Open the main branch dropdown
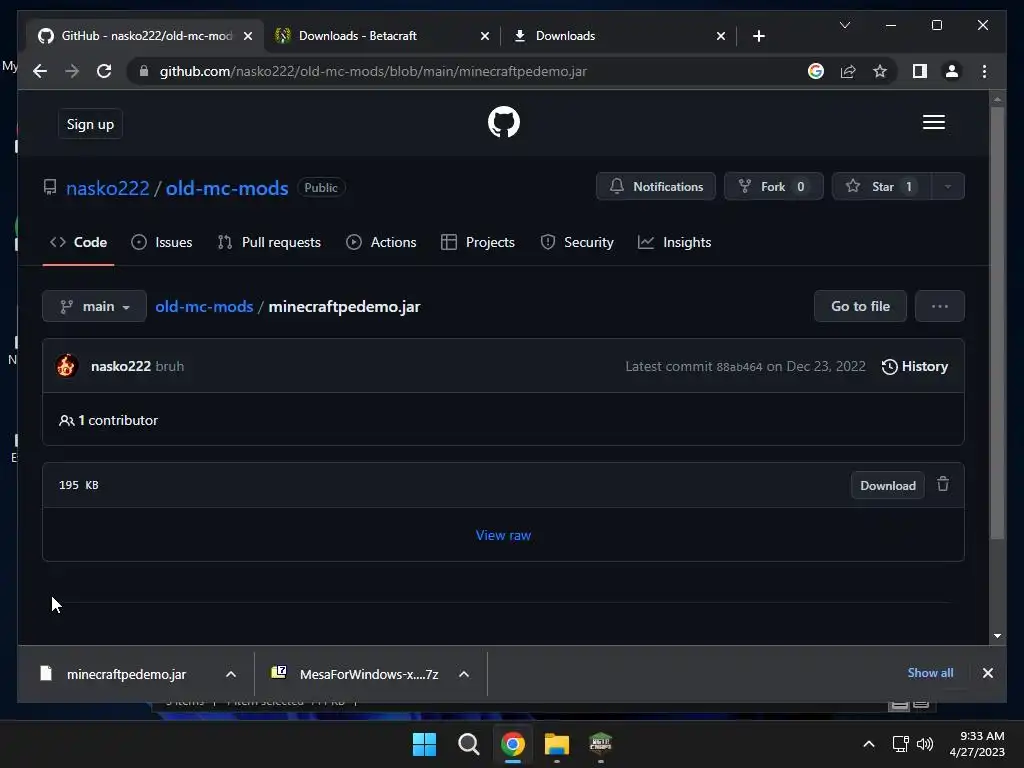The image size is (1024, 768). pyautogui.click(x=94, y=306)
